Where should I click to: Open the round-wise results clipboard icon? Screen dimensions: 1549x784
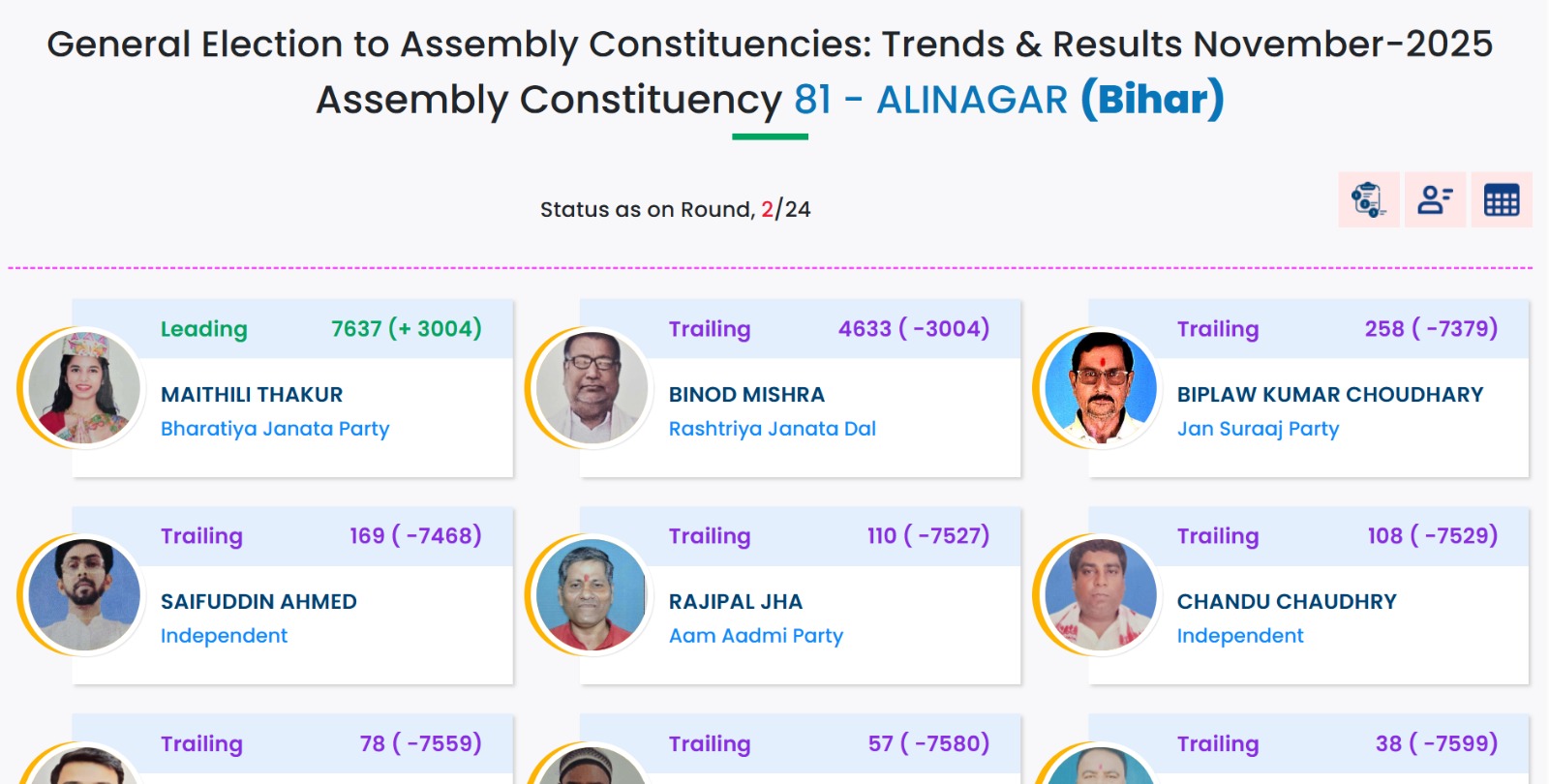[x=1368, y=200]
